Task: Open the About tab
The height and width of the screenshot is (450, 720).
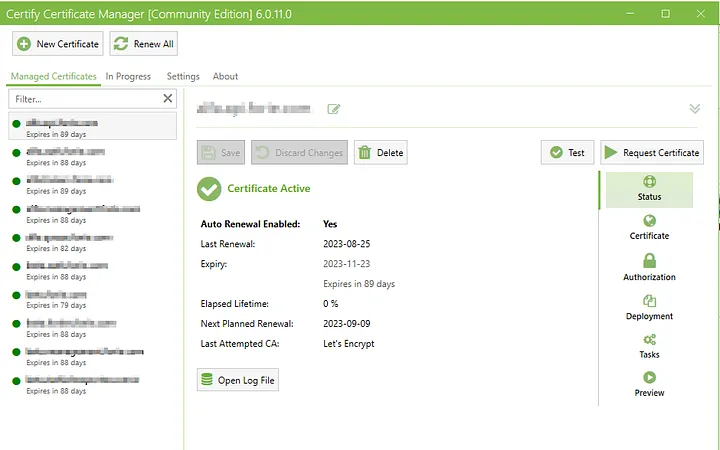Action: click(x=225, y=76)
